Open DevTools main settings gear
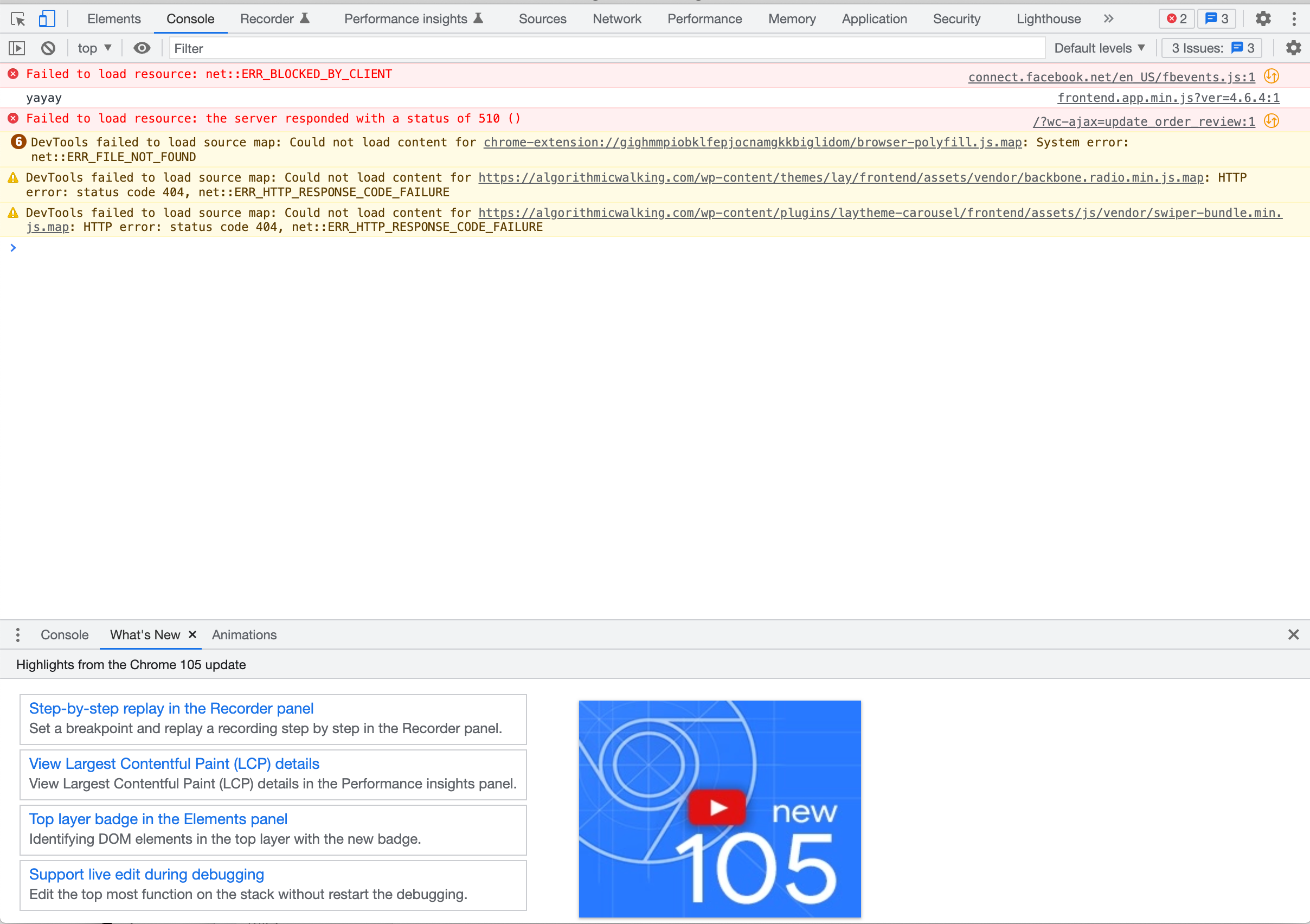Screen dimensions: 1310x924 pos(1263,19)
